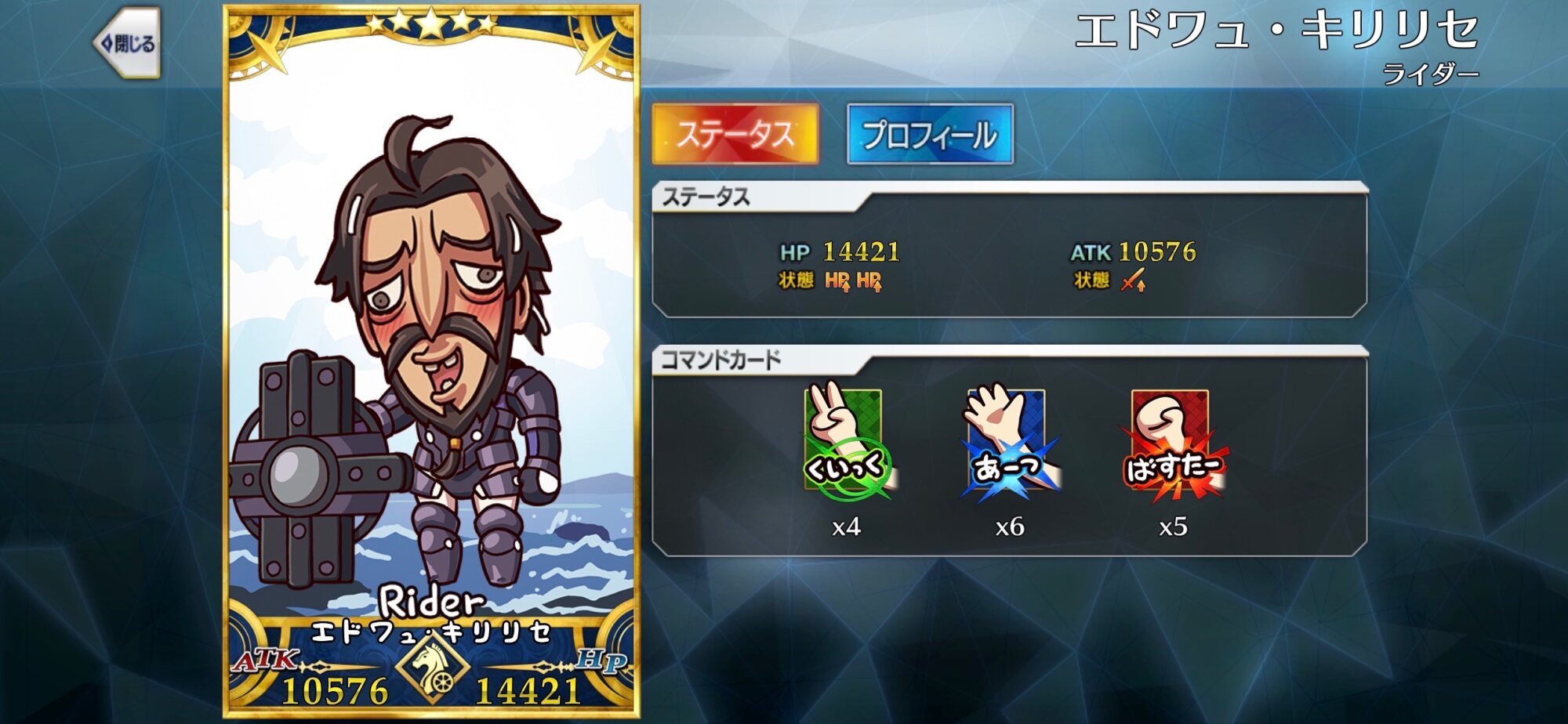The height and width of the screenshot is (724, 1568).
Task: Tap the x6 Arts card count
Action: tap(1010, 527)
